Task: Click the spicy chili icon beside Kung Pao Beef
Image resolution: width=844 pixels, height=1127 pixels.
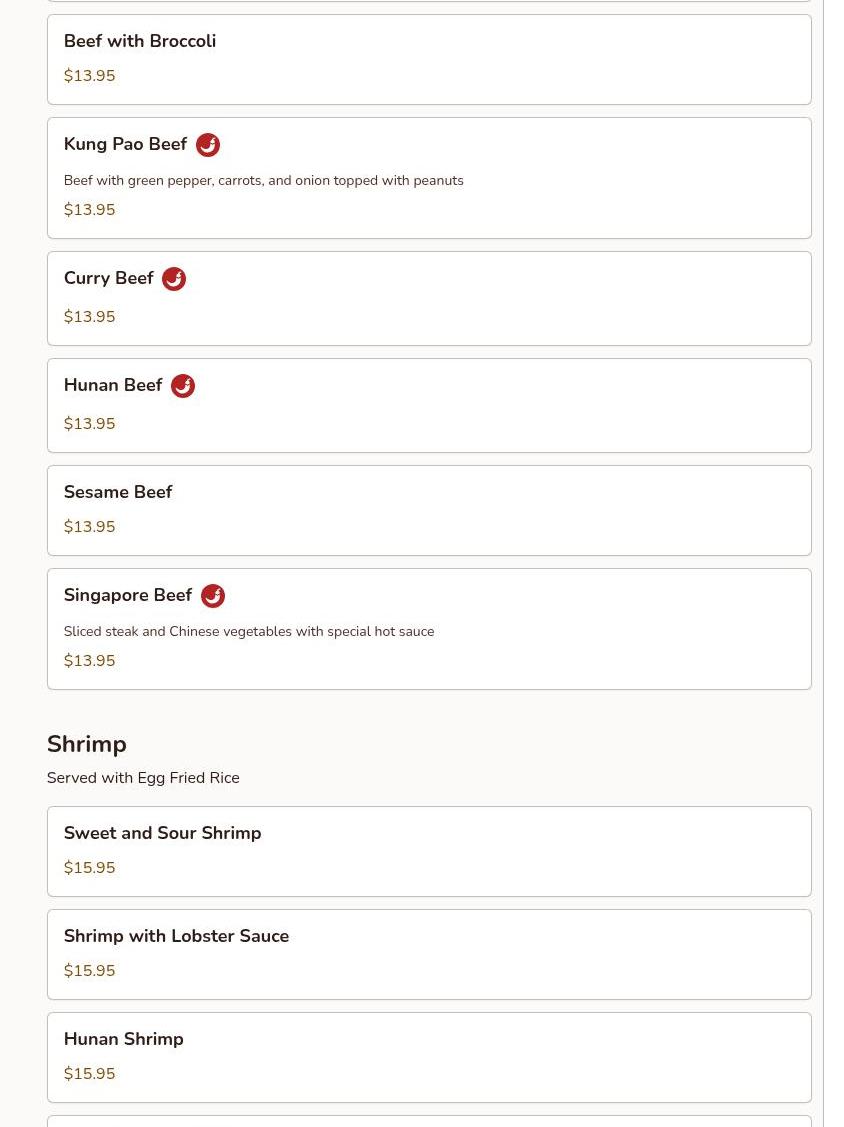Action: click(208, 145)
